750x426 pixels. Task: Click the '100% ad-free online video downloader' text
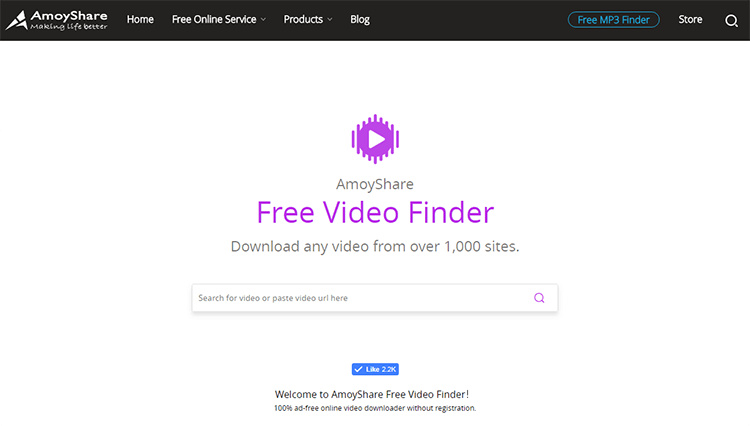(375, 408)
